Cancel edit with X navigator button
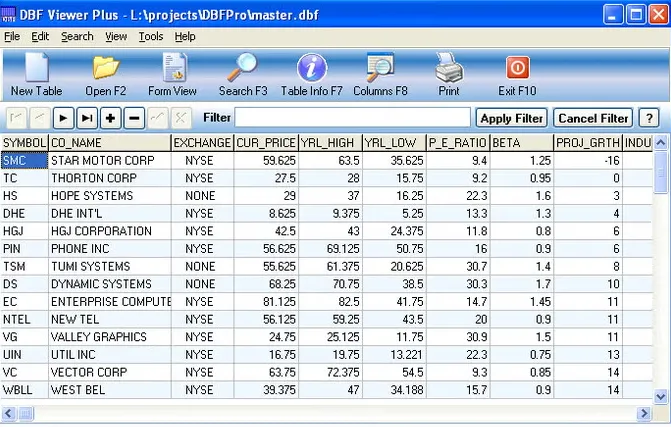 pos(181,118)
